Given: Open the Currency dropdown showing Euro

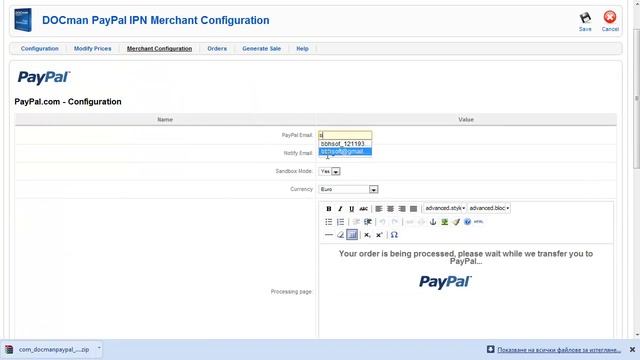Looking at the screenshot, I should click(x=348, y=189).
